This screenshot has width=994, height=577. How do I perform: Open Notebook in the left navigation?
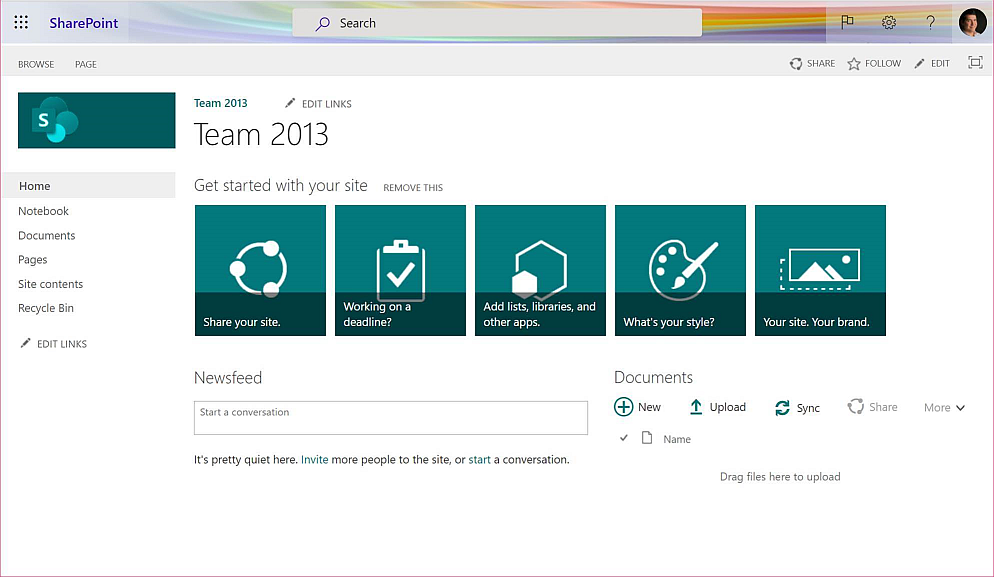tap(43, 211)
